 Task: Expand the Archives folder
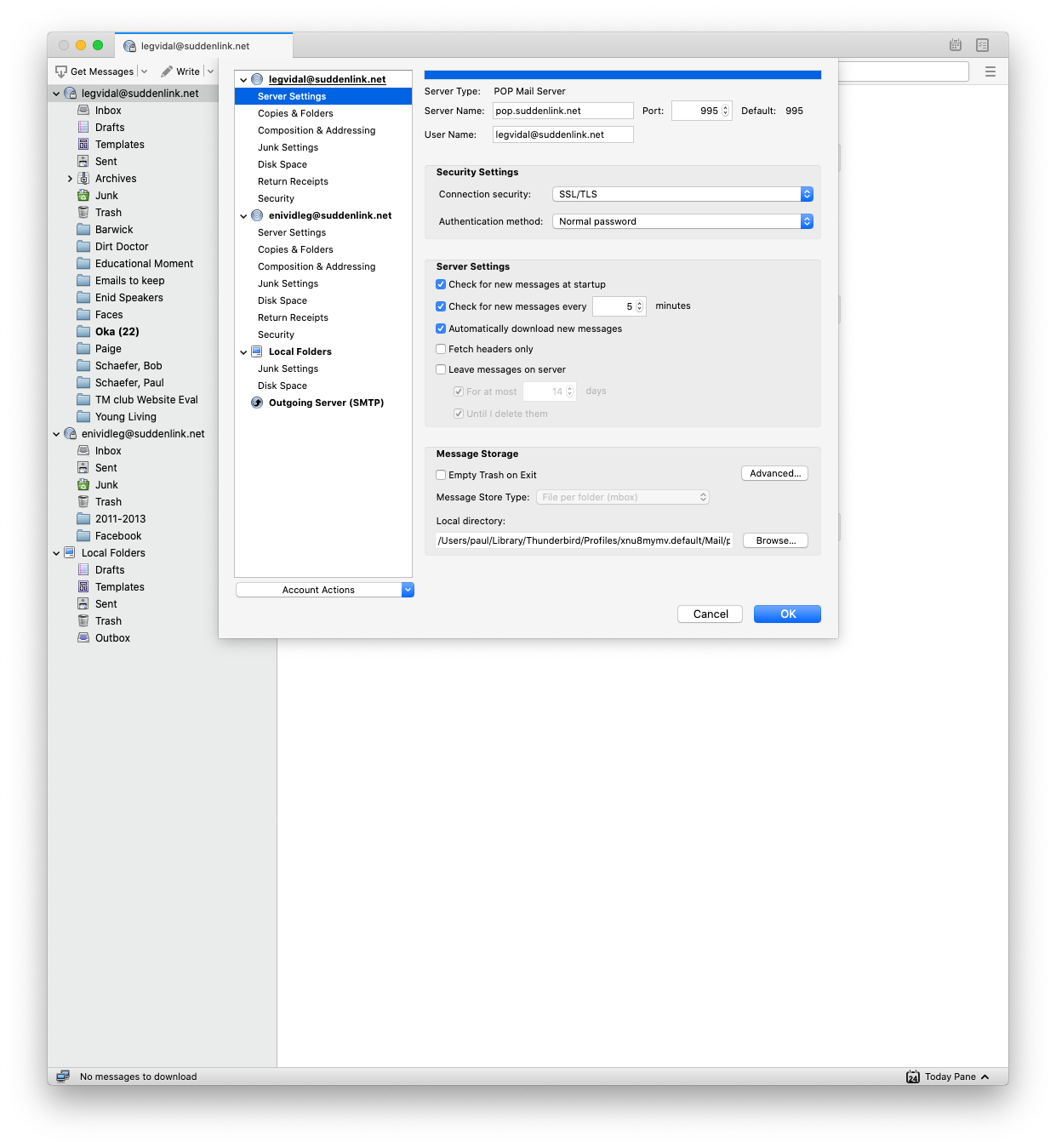pyautogui.click(x=70, y=179)
